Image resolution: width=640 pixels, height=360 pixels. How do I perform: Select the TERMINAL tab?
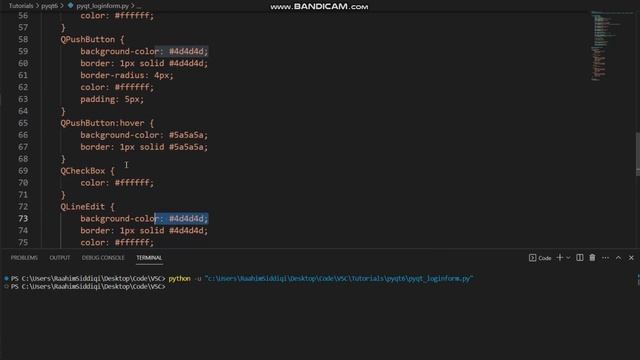(149, 258)
